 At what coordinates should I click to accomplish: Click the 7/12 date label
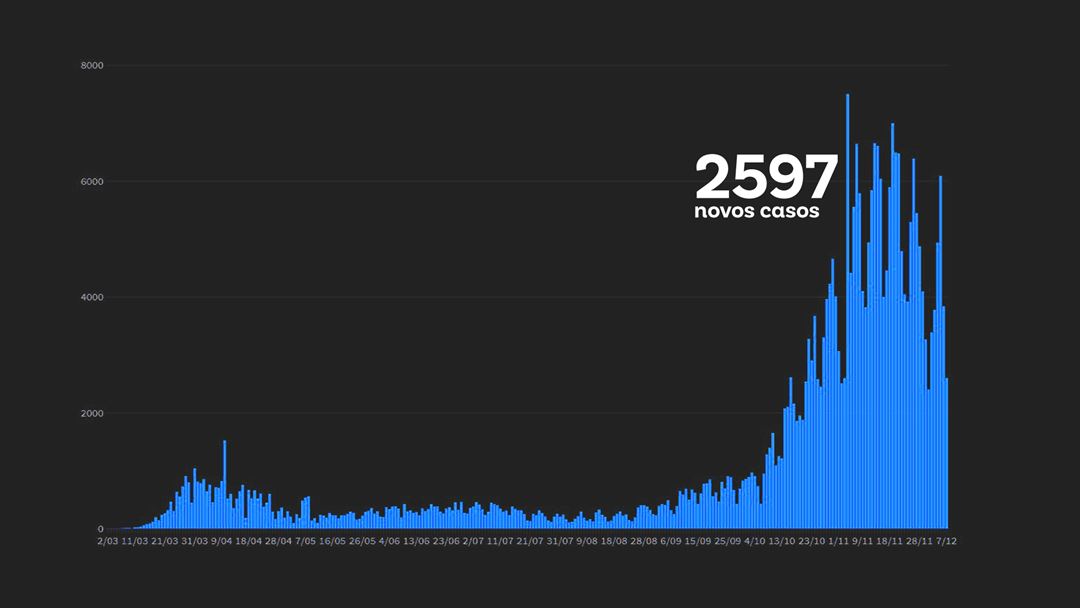pyautogui.click(x=946, y=541)
